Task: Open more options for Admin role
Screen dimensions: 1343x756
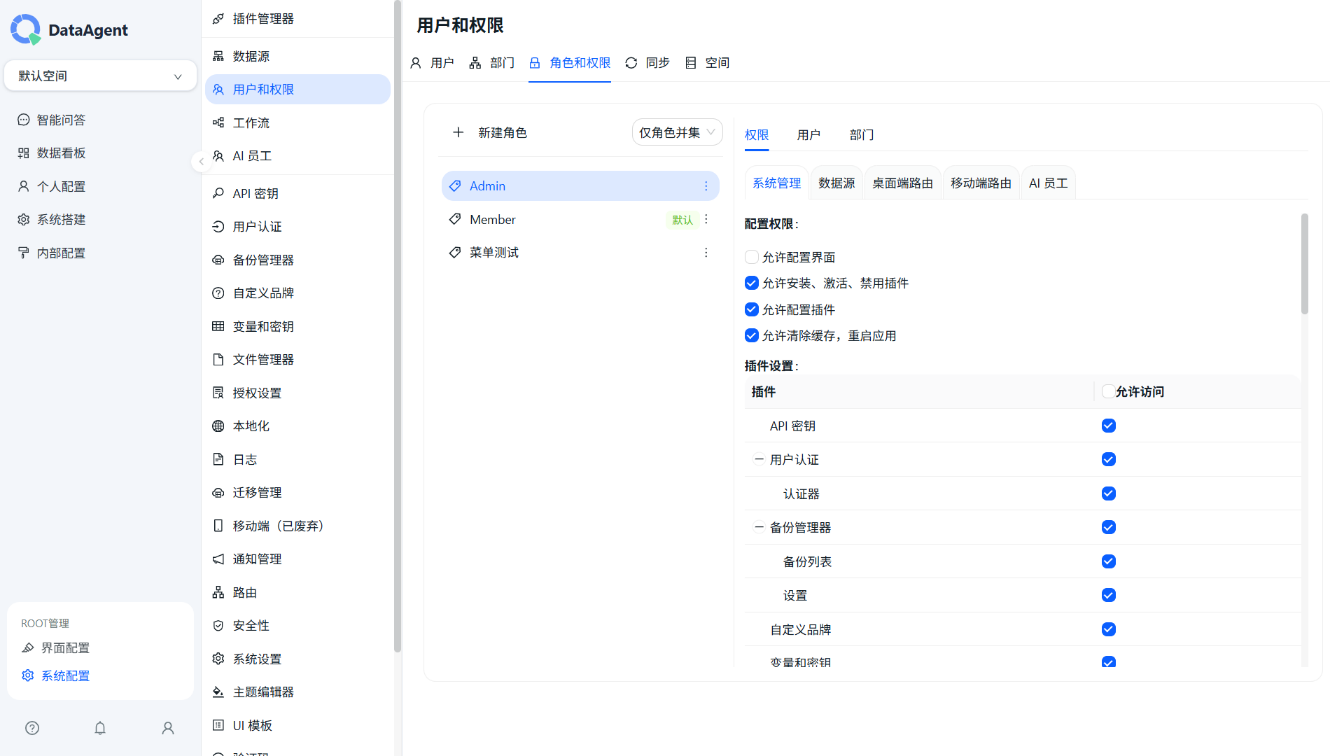Action: (x=706, y=186)
